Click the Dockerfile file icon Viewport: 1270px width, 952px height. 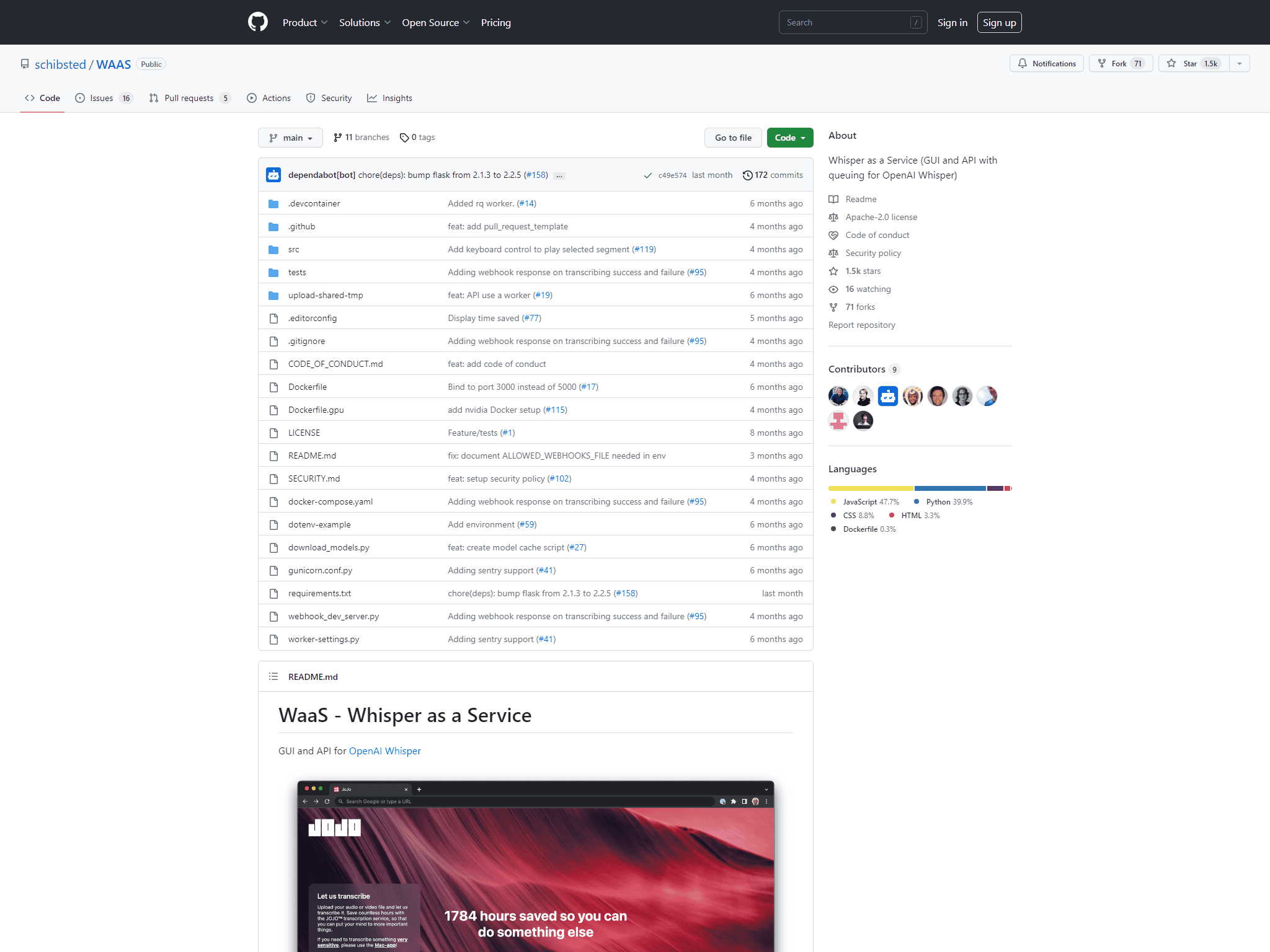click(273, 387)
